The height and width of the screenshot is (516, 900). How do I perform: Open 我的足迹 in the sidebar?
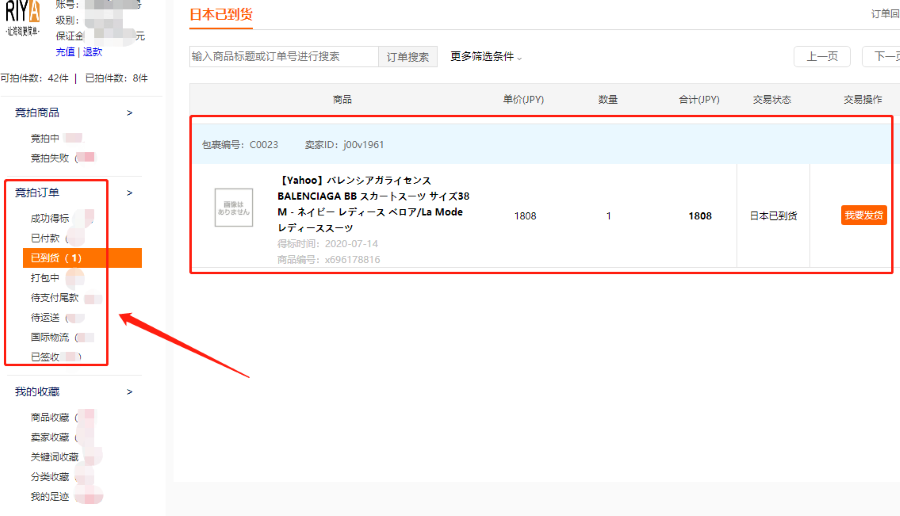coord(50,497)
